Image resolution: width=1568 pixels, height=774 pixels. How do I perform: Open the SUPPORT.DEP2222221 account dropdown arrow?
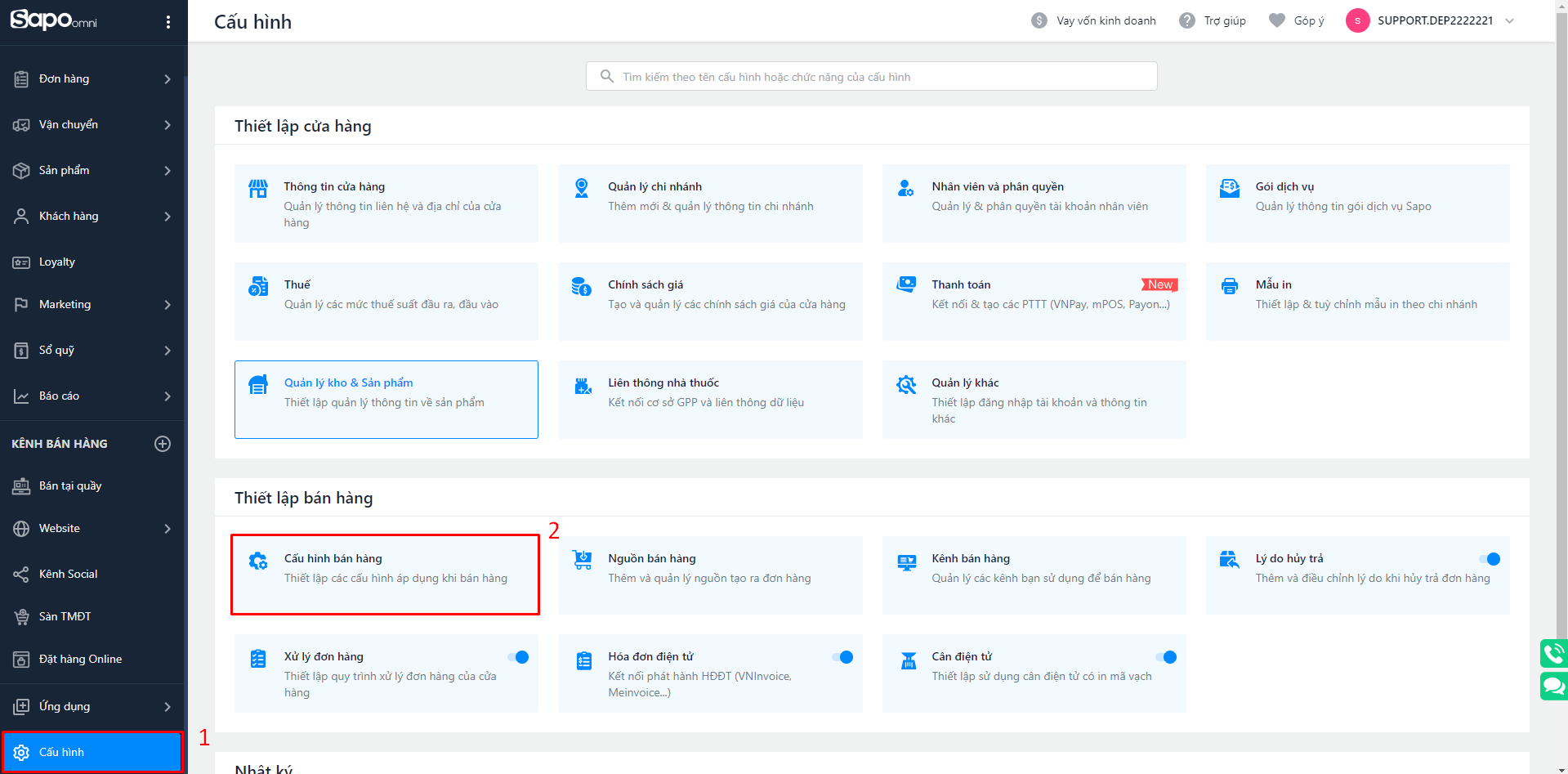pyautogui.click(x=1509, y=21)
